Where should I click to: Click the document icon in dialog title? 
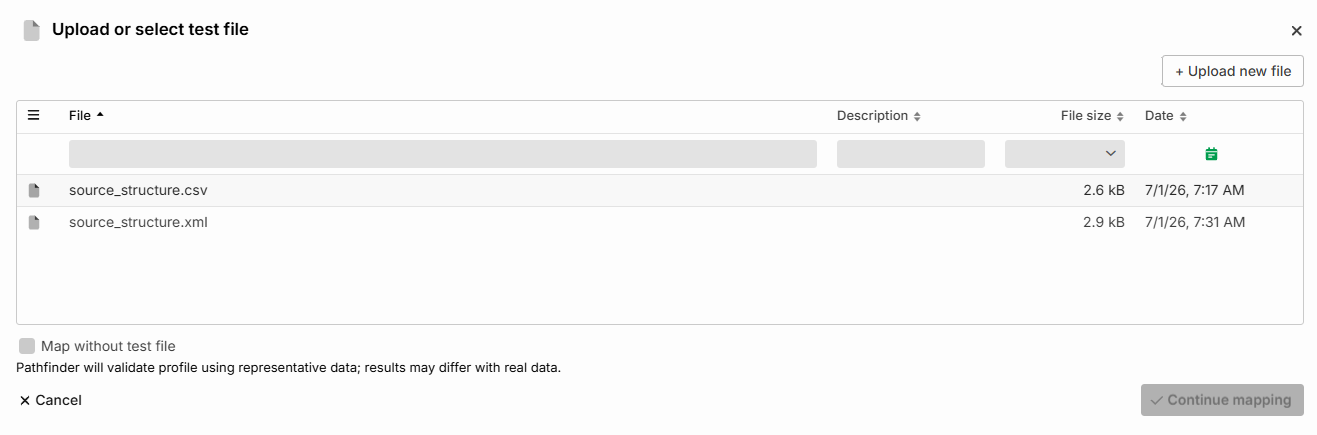pyautogui.click(x=32, y=30)
